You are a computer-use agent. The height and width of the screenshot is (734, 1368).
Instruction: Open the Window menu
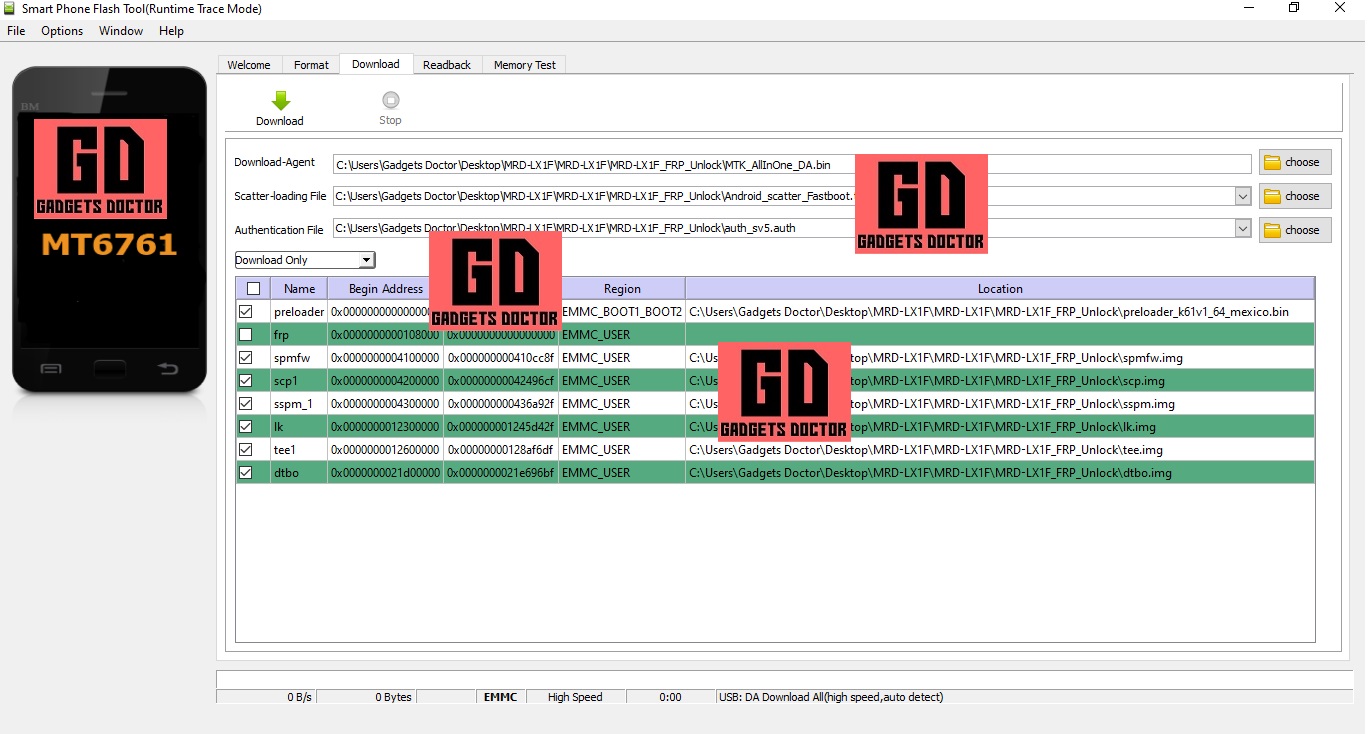click(121, 31)
